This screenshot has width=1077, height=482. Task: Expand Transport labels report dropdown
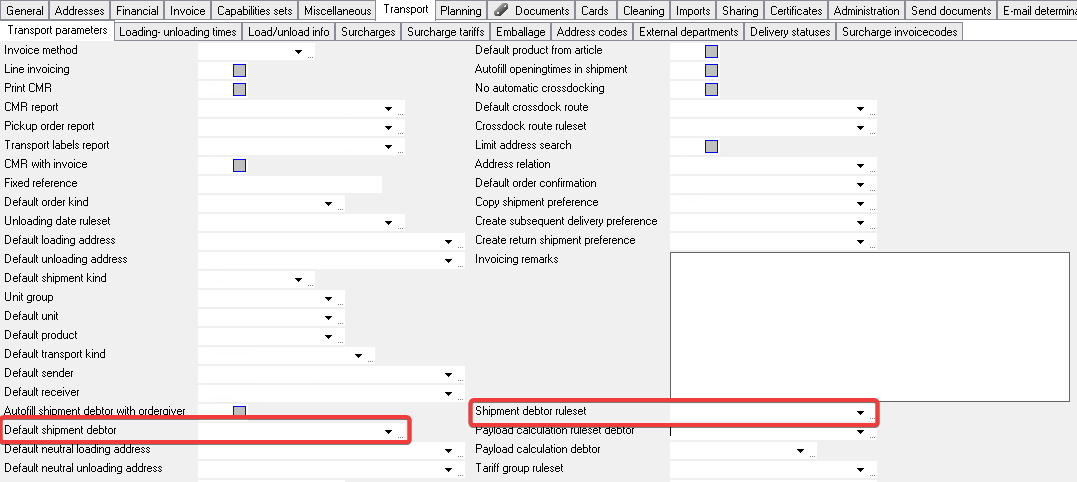point(388,146)
